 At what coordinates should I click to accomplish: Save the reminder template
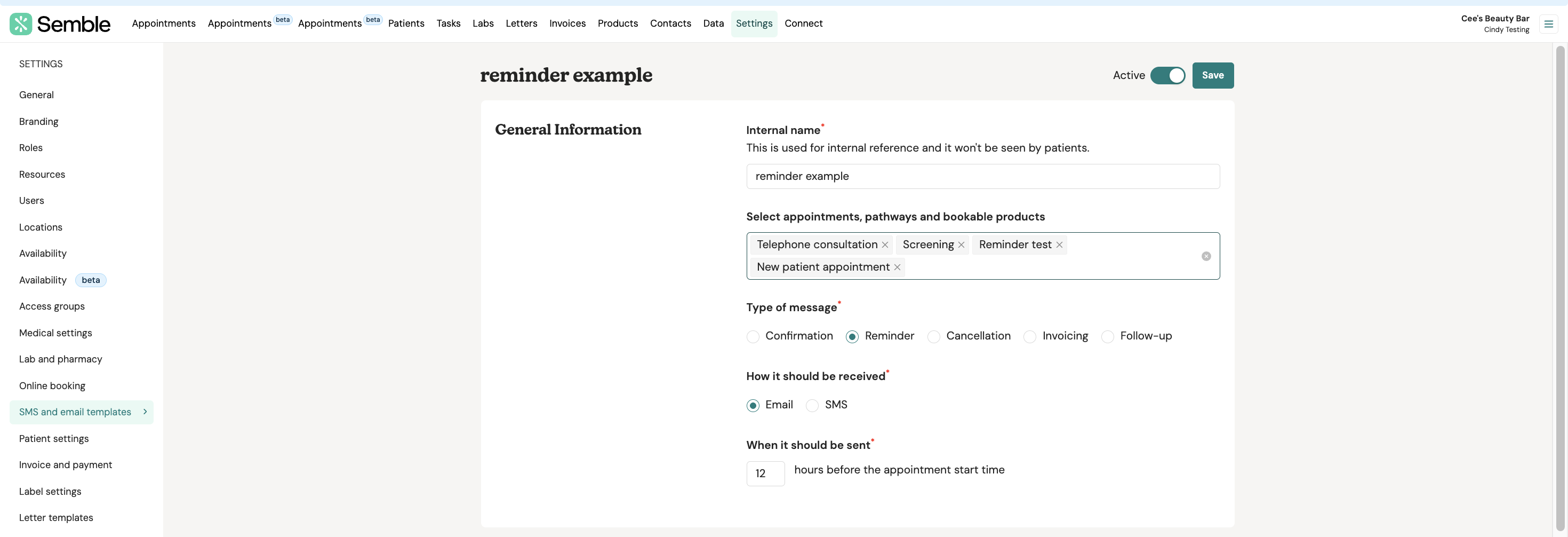1212,76
